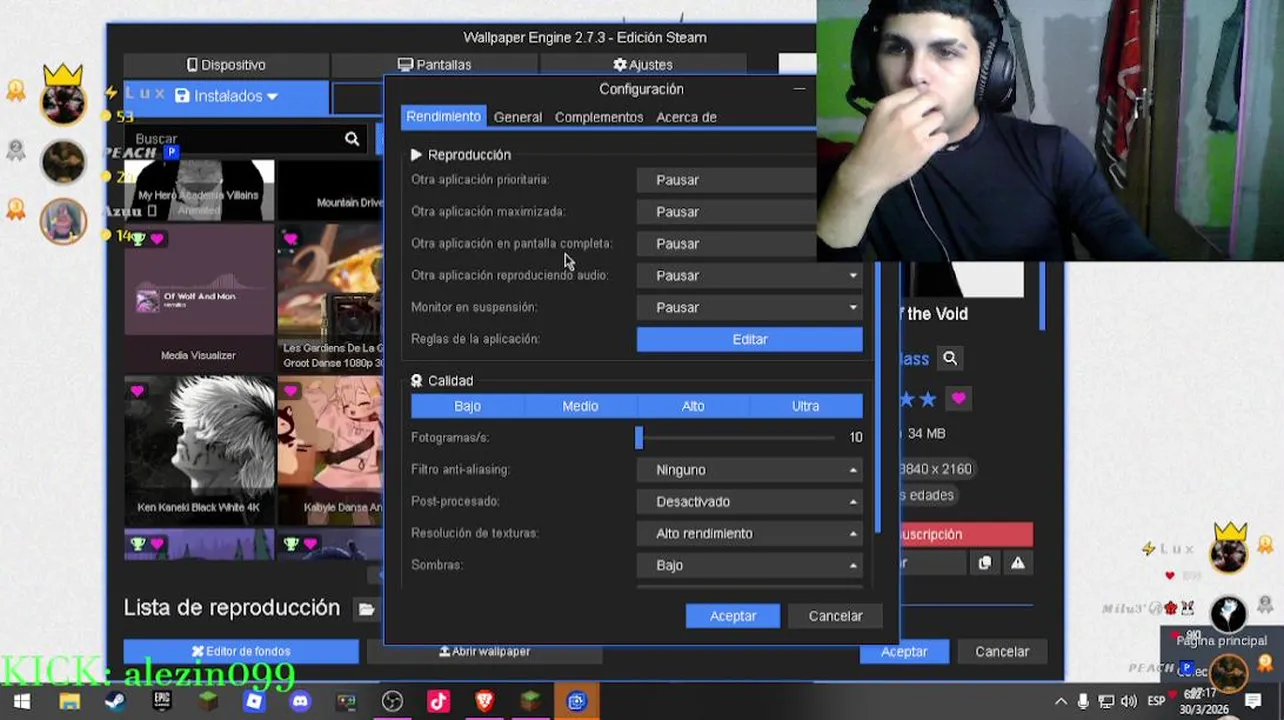The height and width of the screenshot is (720, 1284).
Task: Open the Otra aplicación en pantalla completa dropdown
Action: click(728, 244)
